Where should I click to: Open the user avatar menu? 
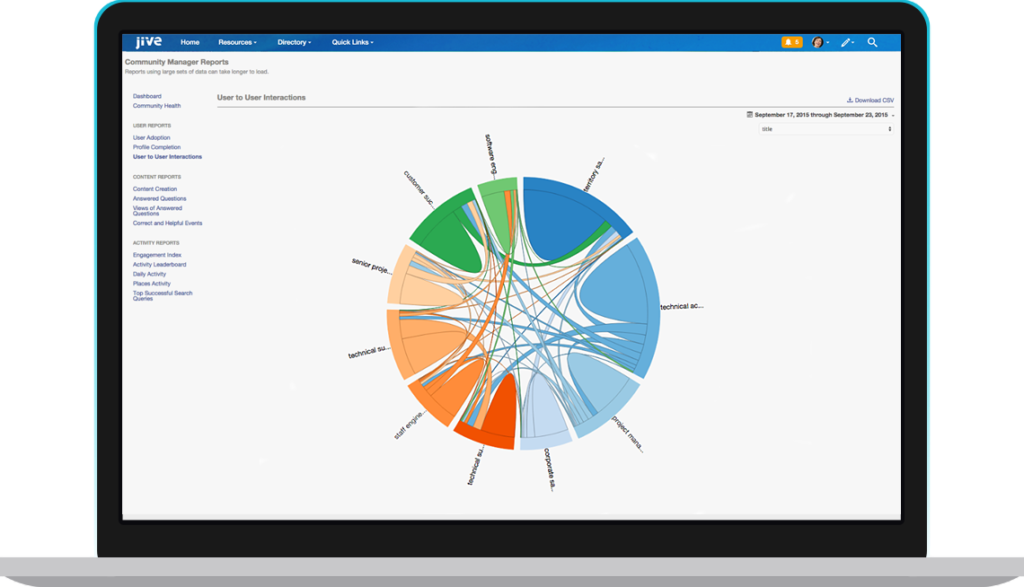(x=818, y=42)
